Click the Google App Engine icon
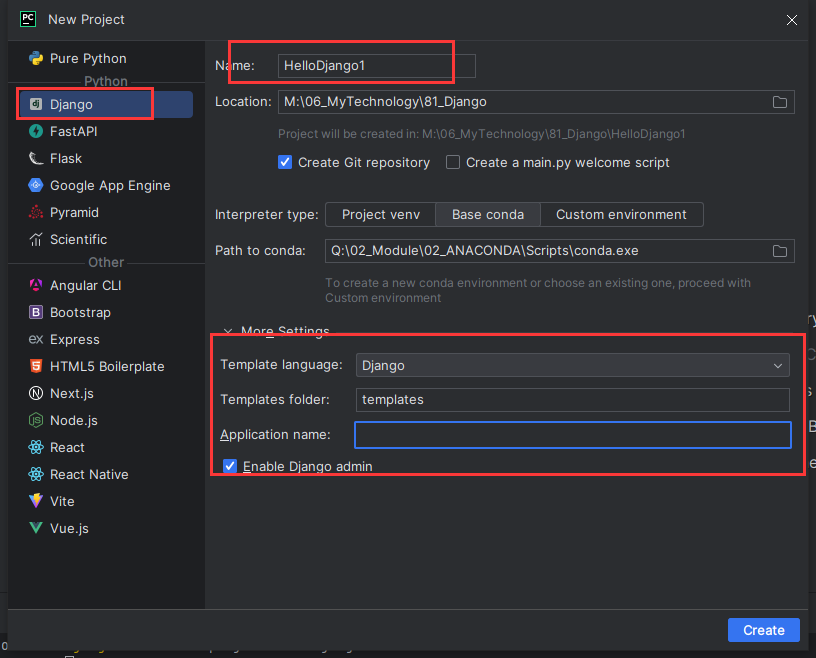Image resolution: width=816 pixels, height=658 pixels. 36,185
